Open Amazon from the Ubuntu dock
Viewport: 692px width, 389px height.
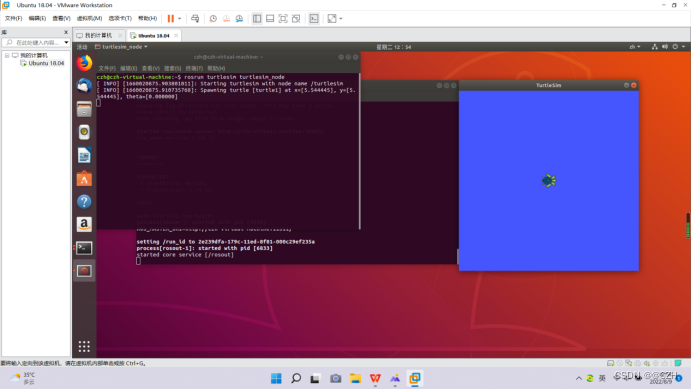pos(84,225)
